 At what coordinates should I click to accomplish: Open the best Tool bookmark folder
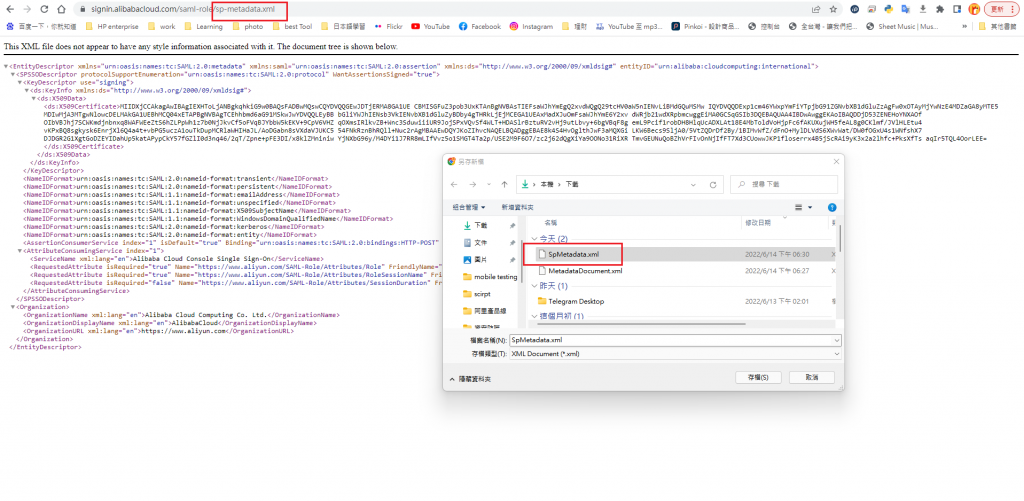coord(292,27)
